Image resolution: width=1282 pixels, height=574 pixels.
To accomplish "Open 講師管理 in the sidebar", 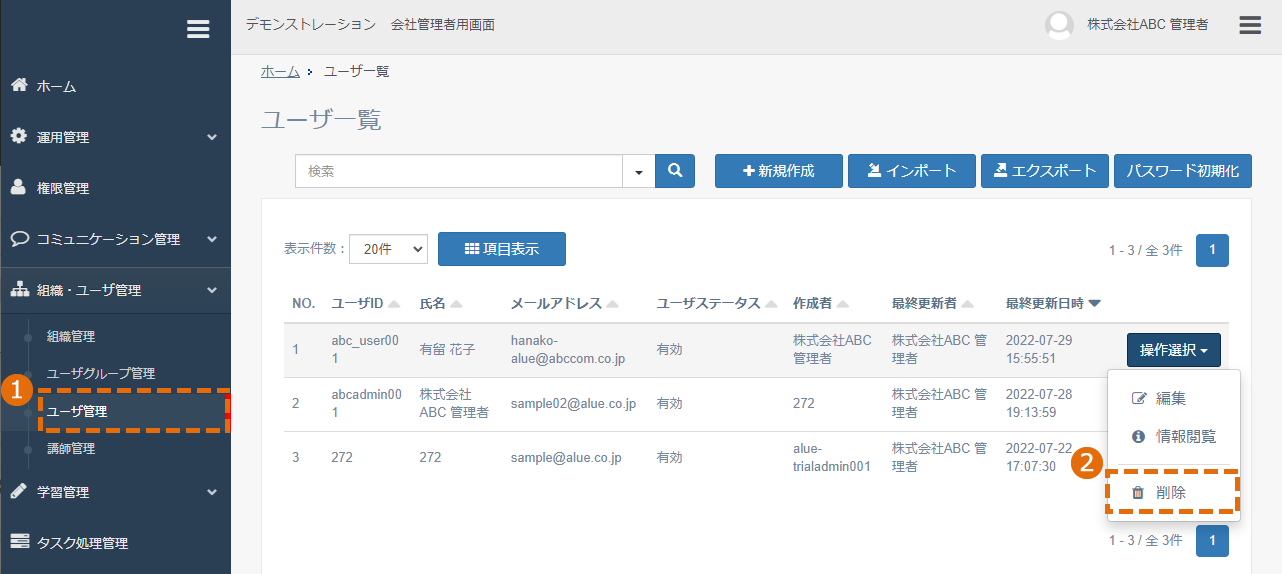I will point(71,449).
